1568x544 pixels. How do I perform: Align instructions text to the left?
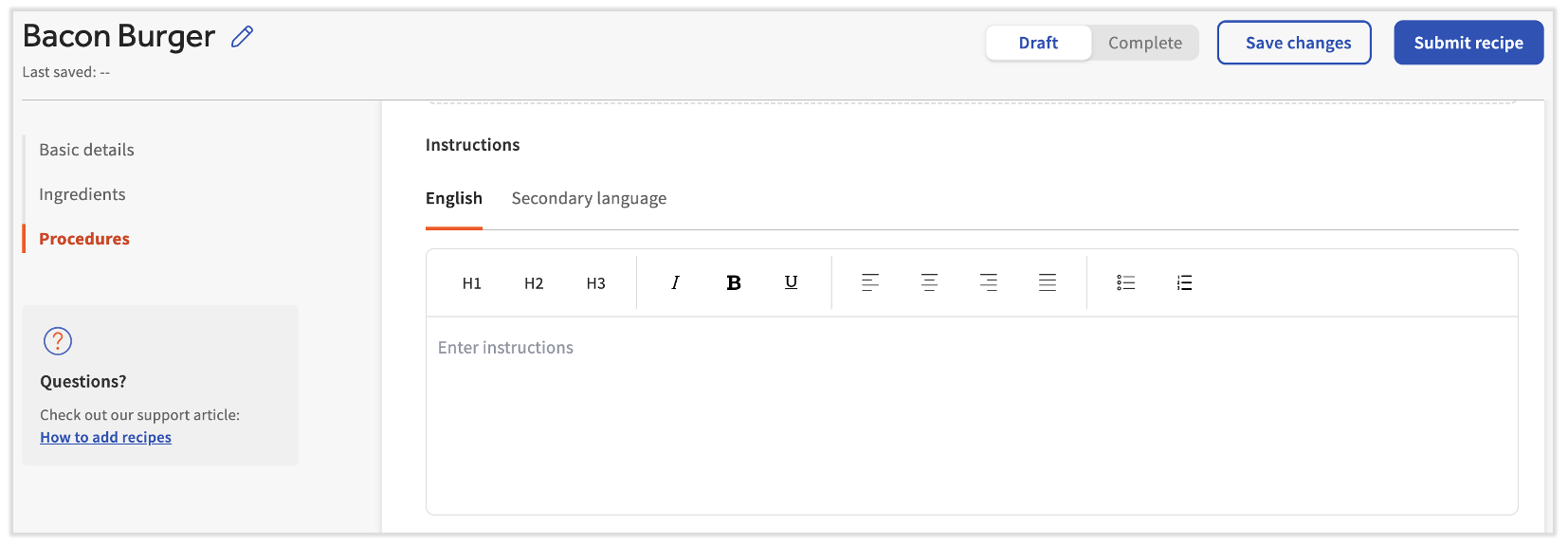click(x=869, y=282)
